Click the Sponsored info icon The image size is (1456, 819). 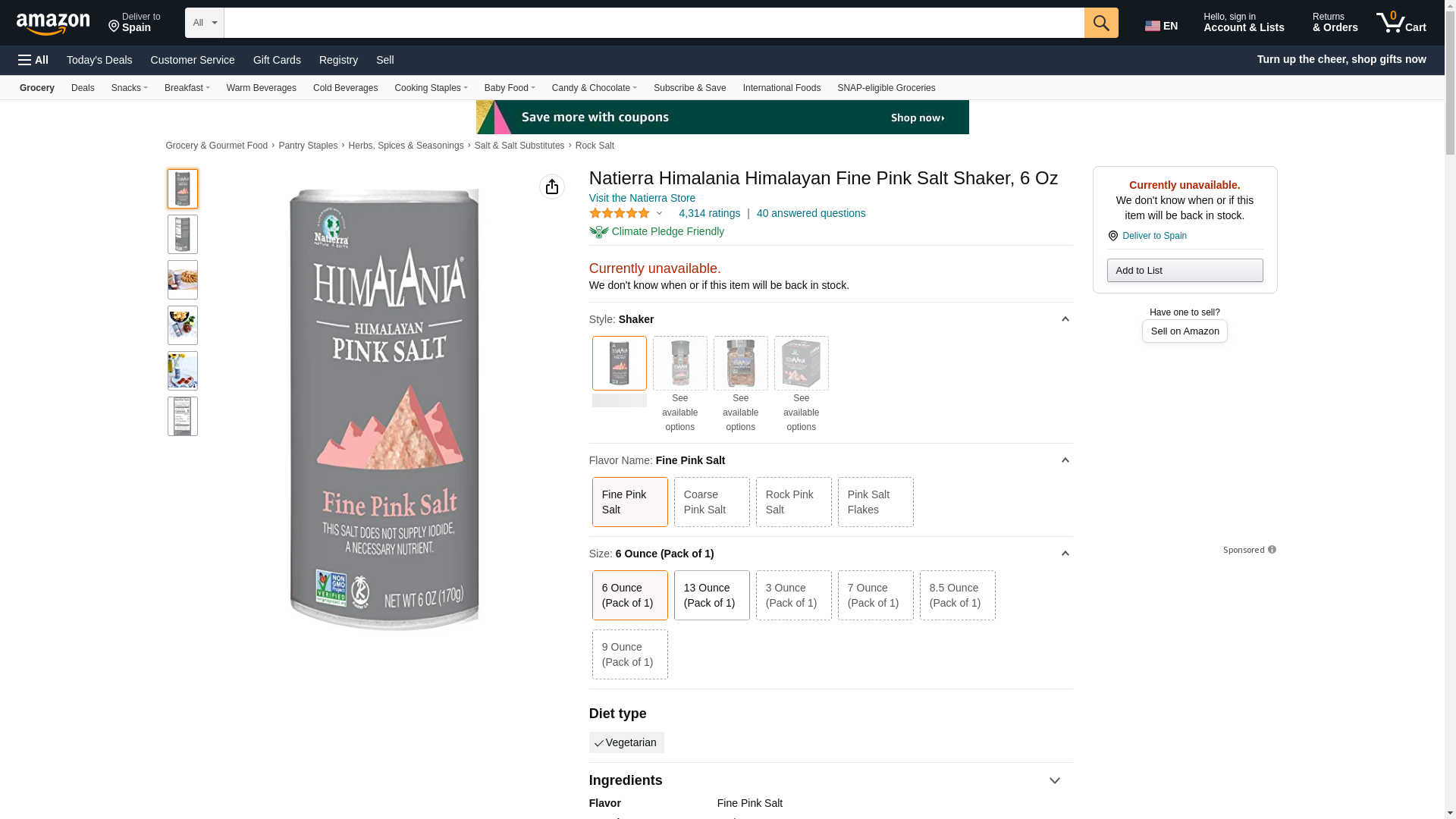tap(1272, 550)
